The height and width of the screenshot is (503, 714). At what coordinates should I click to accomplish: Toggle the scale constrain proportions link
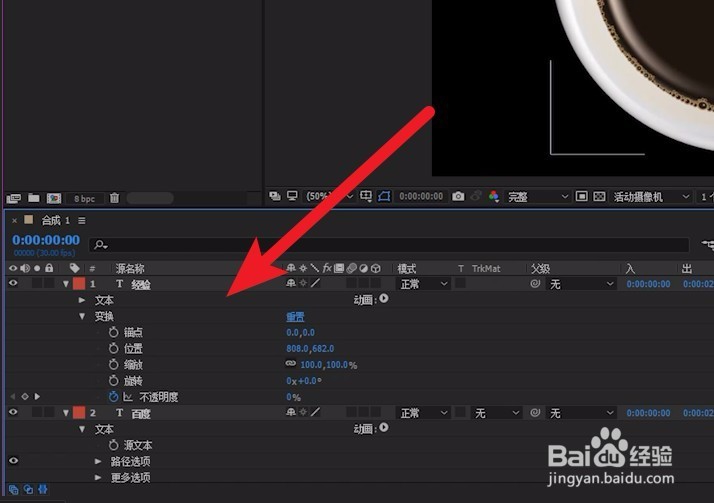pyautogui.click(x=291, y=363)
